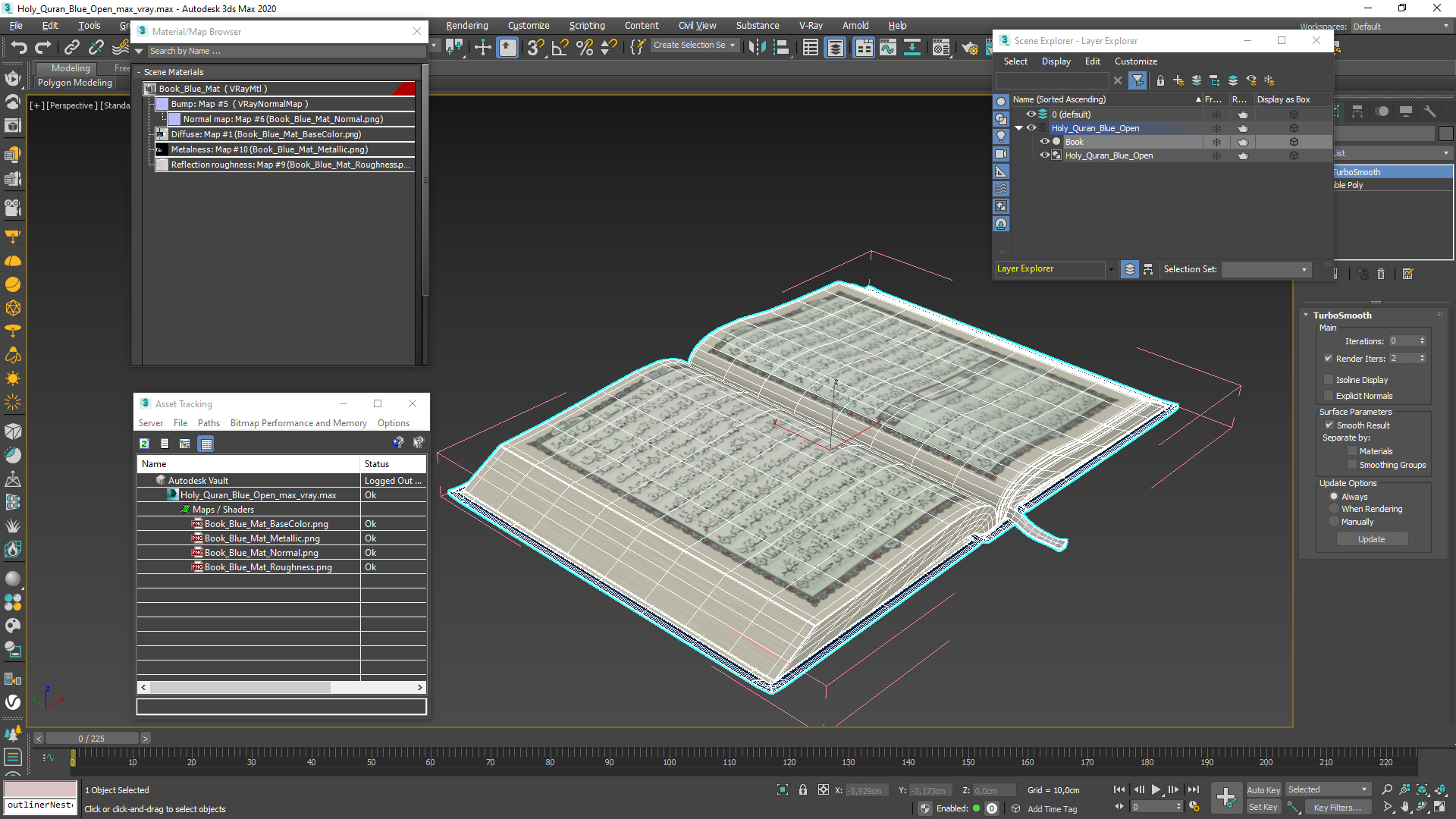The width and height of the screenshot is (1456, 819).
Task: Click Play Animation button
Action: (x=1156, y=790)
